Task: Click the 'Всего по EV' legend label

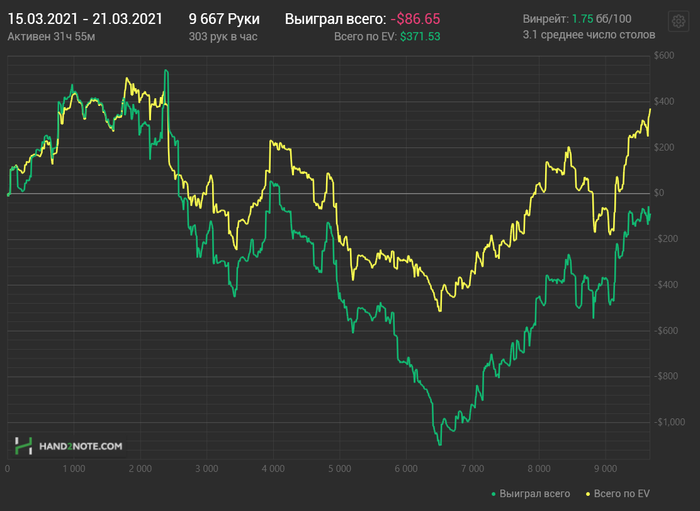Action: tap(621, 494)
